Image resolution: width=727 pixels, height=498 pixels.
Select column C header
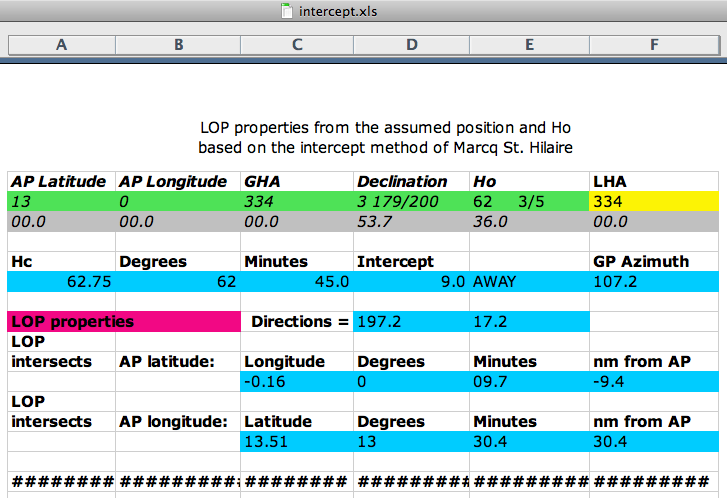coord(297,45)
